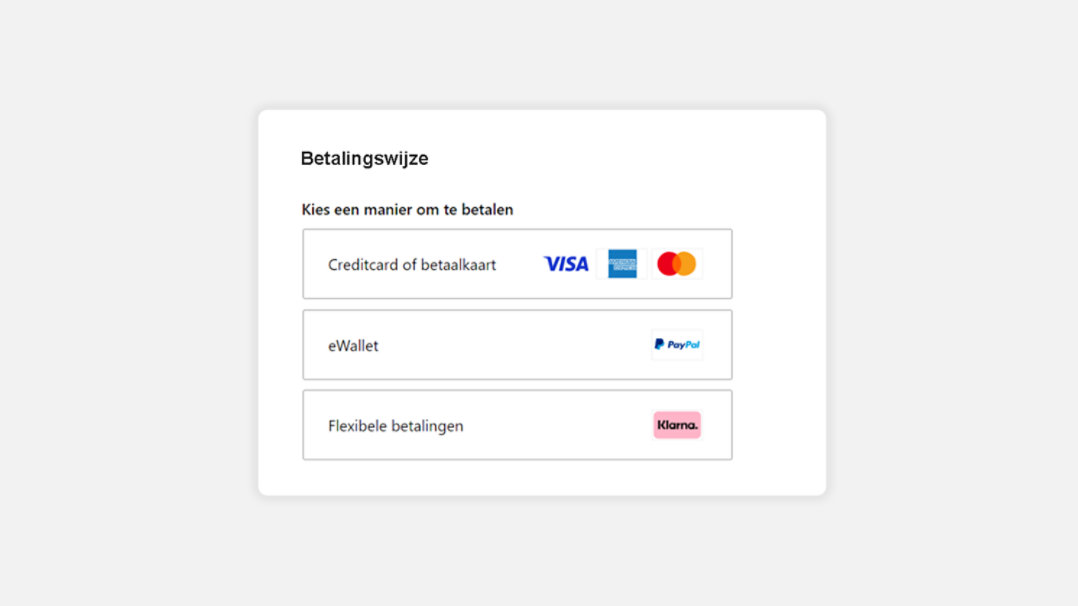Click the Mastercard logo
Viewport: 1078px width, 606px height.
(677, 264)
